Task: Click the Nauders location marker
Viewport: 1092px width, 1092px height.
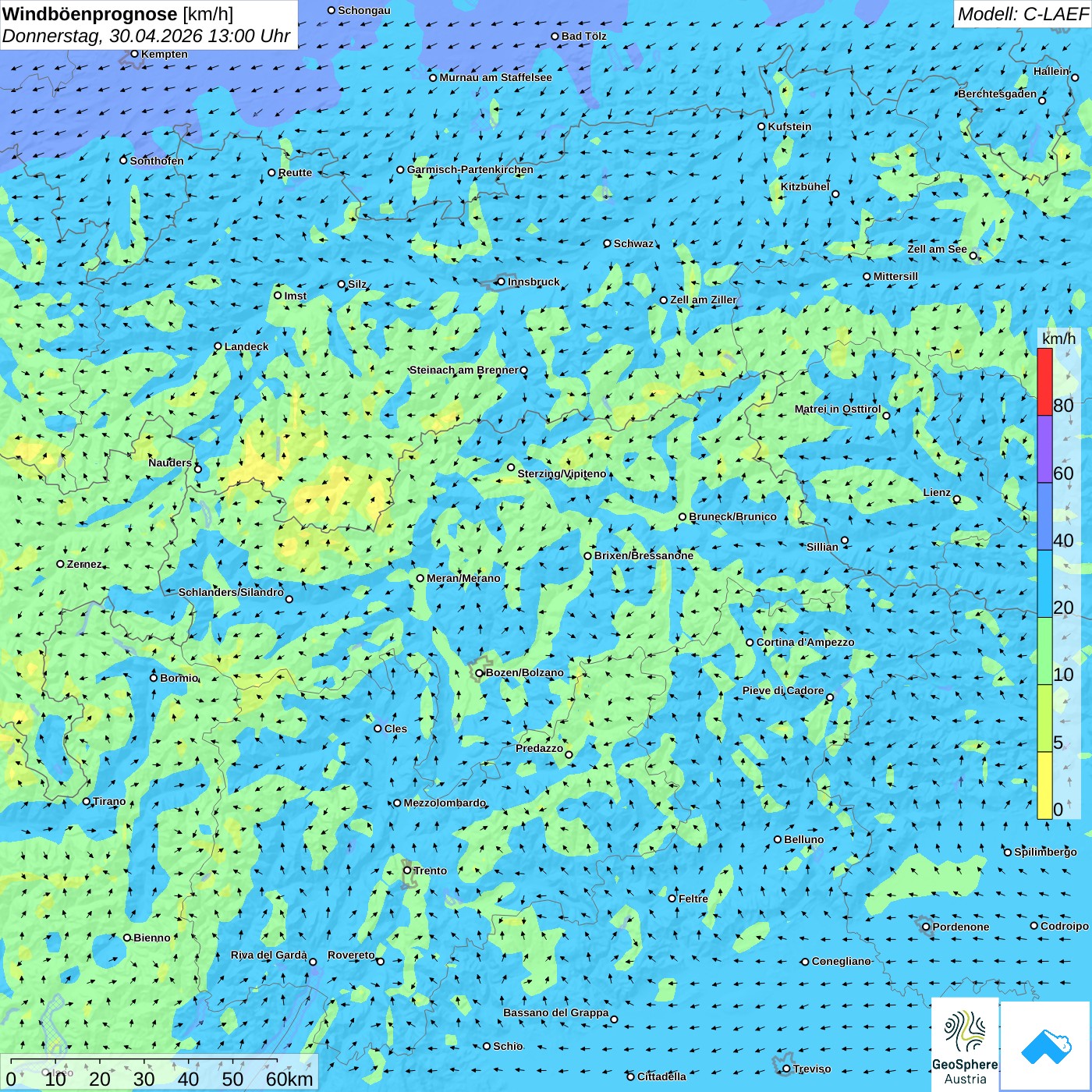Action: (x=198, y=469)
